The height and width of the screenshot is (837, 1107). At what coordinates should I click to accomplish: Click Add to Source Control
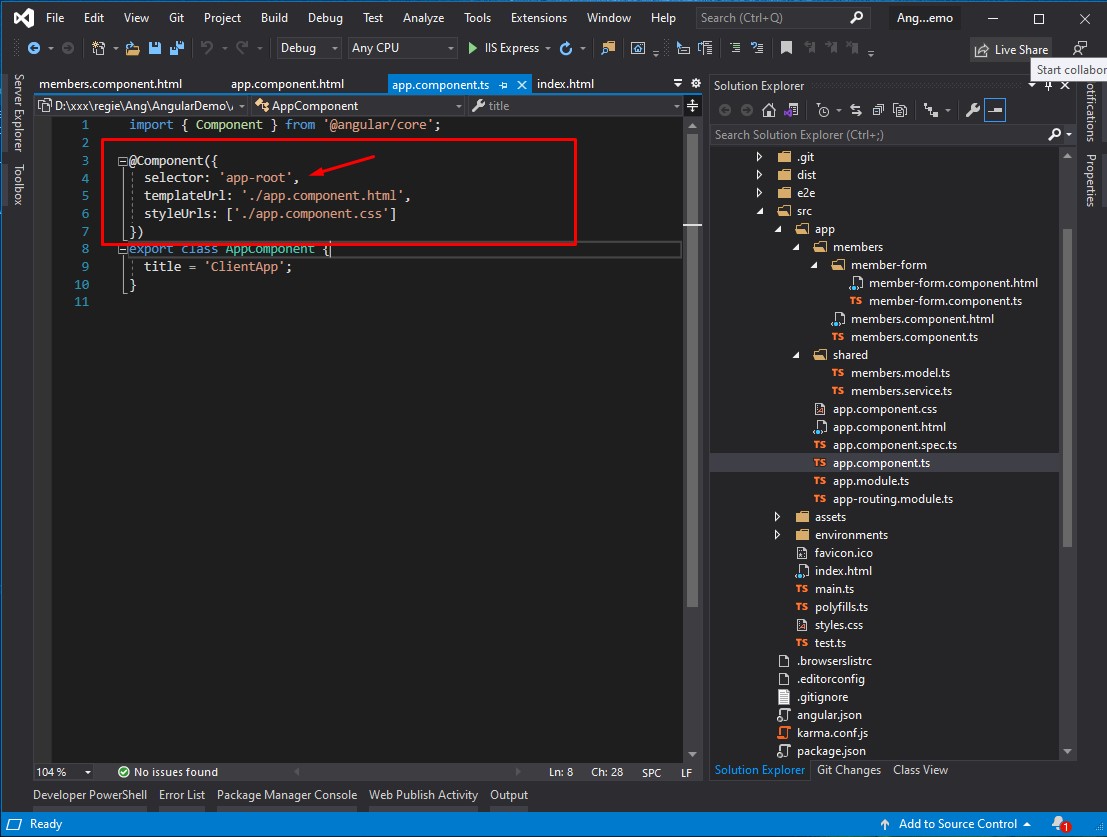tap(957, 824)
